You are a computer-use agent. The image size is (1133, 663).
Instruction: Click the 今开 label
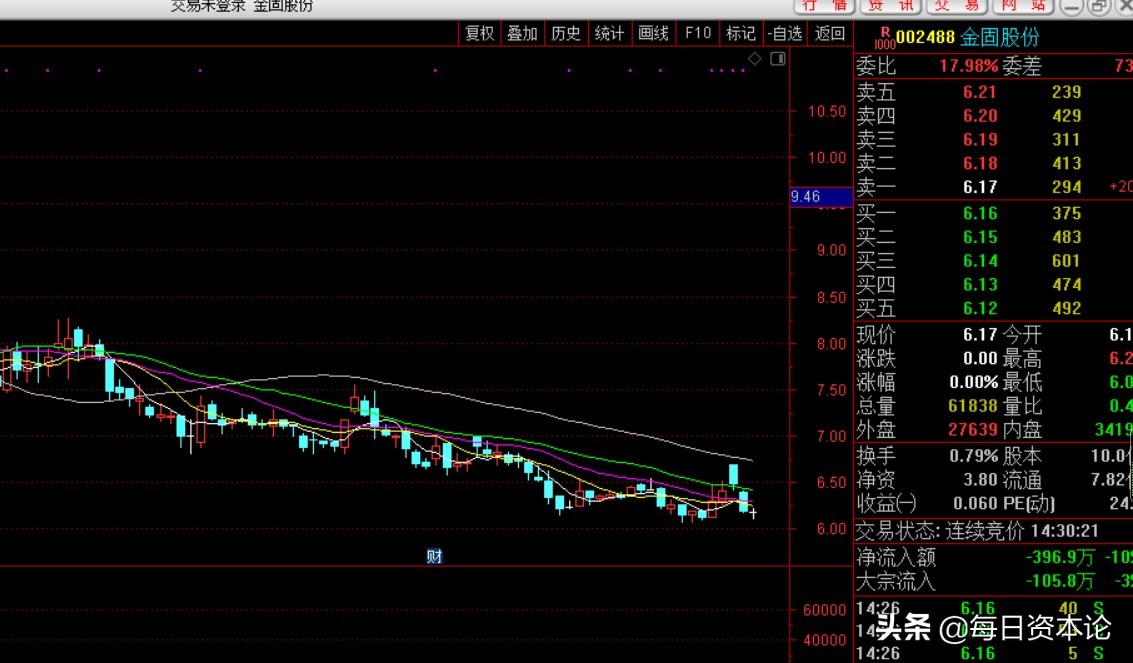click(x=1022, y=335)
